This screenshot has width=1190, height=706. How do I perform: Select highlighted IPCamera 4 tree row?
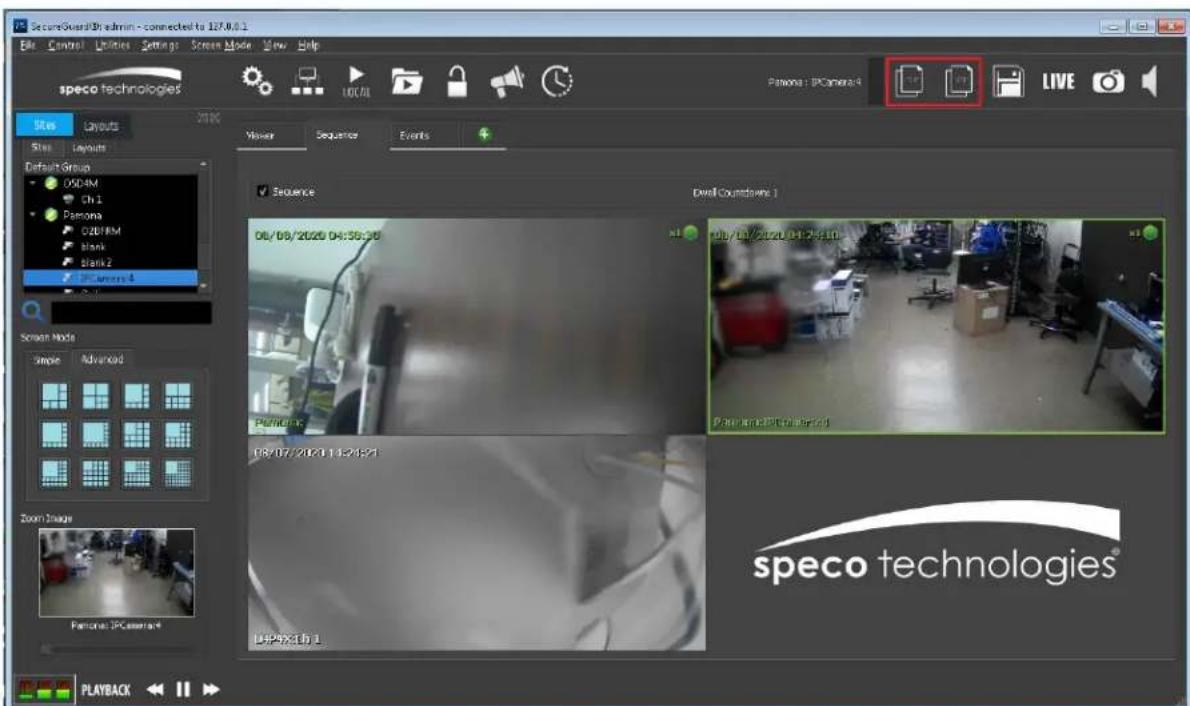pos(111,279)
